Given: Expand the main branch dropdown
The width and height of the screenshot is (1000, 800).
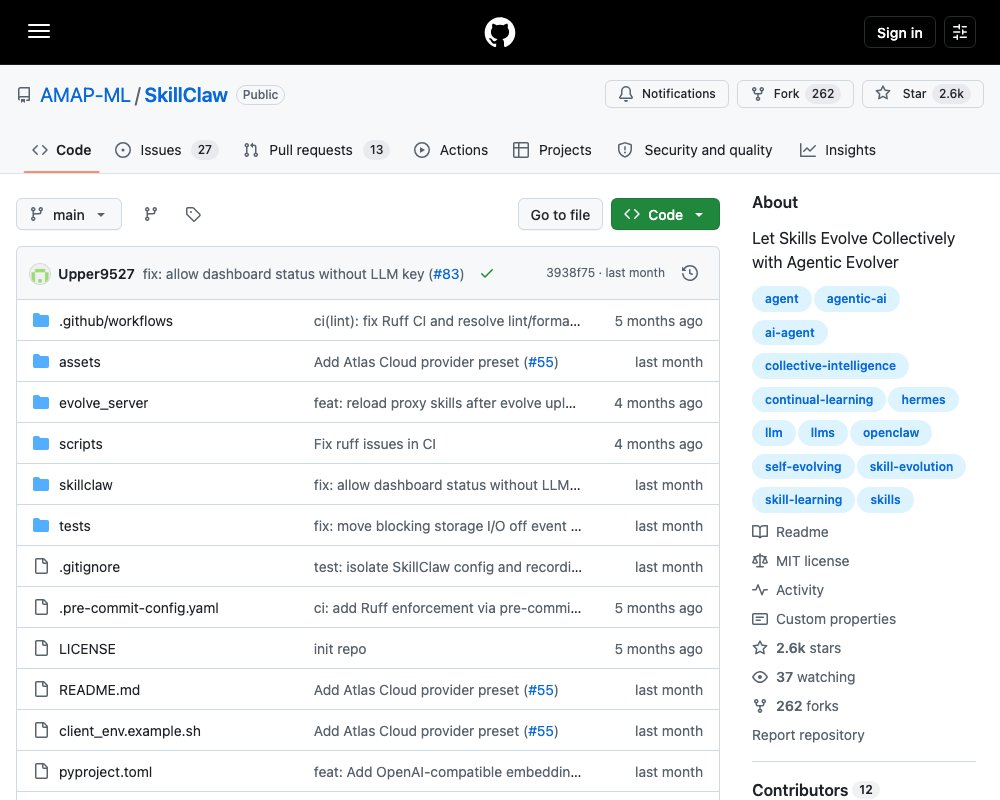Looking at the screenshot, I should pos(69,214).
